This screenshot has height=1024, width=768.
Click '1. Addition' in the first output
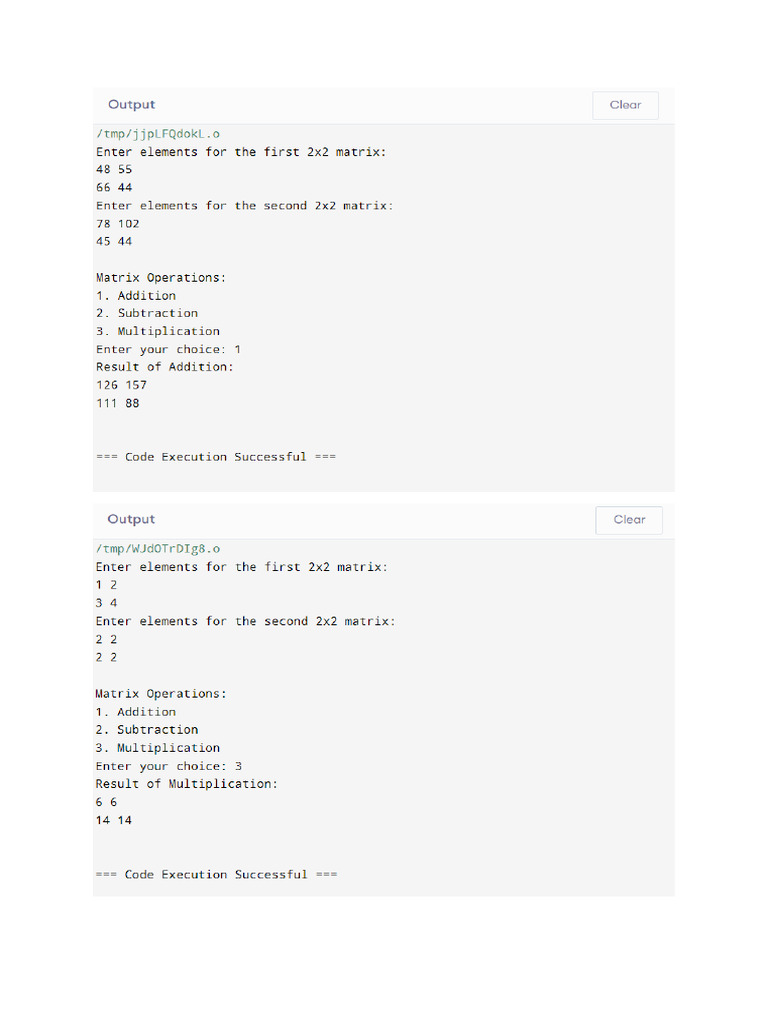point(136,296)
